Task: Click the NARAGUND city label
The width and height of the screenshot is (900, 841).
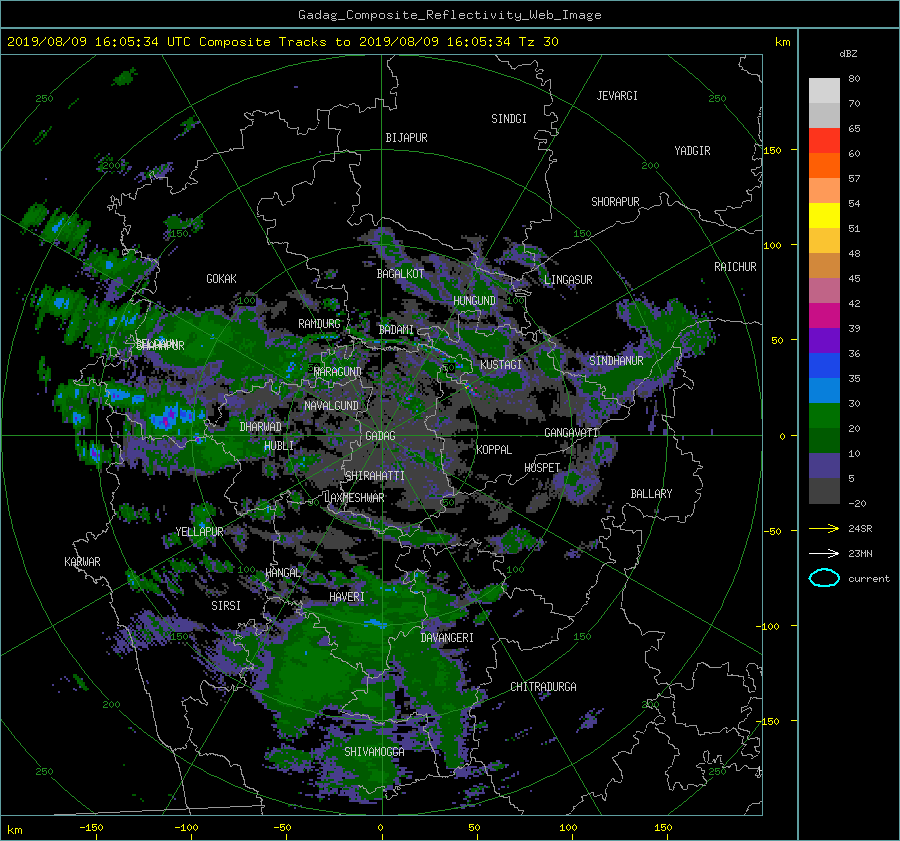Action: [x=338, y=372]
